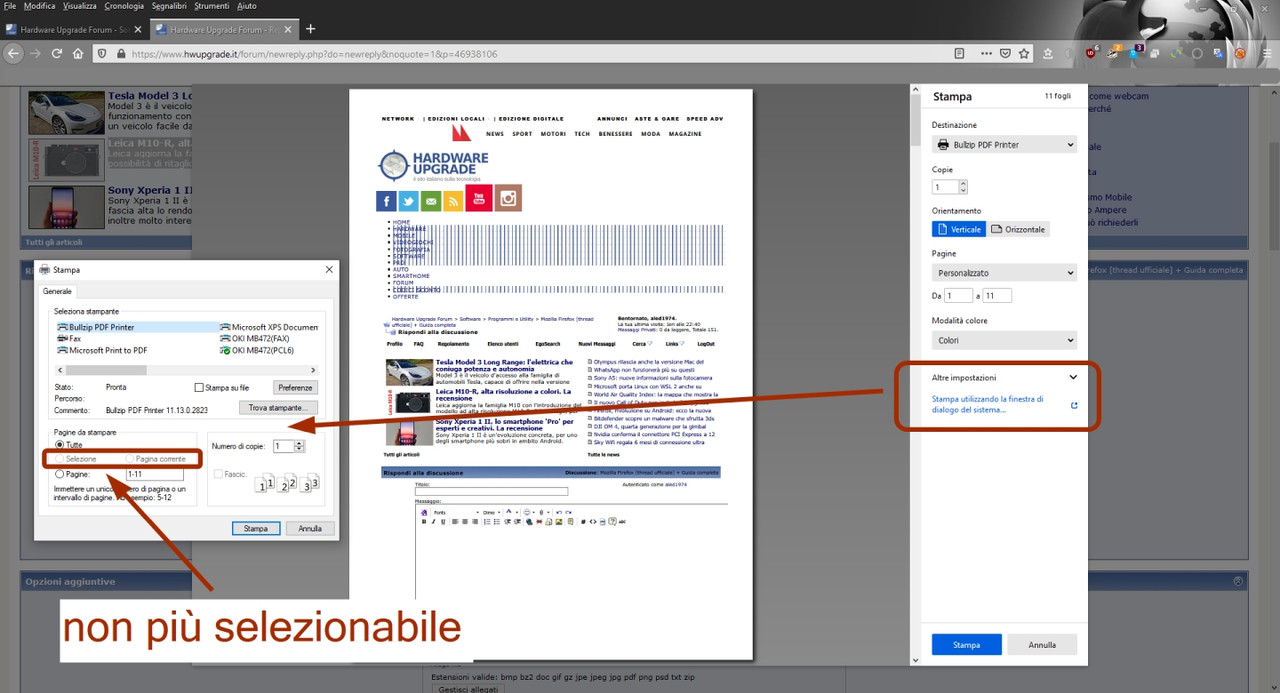
Task: Select the 'Generale' tab in Stampa dialog
Action: [58, 291]
